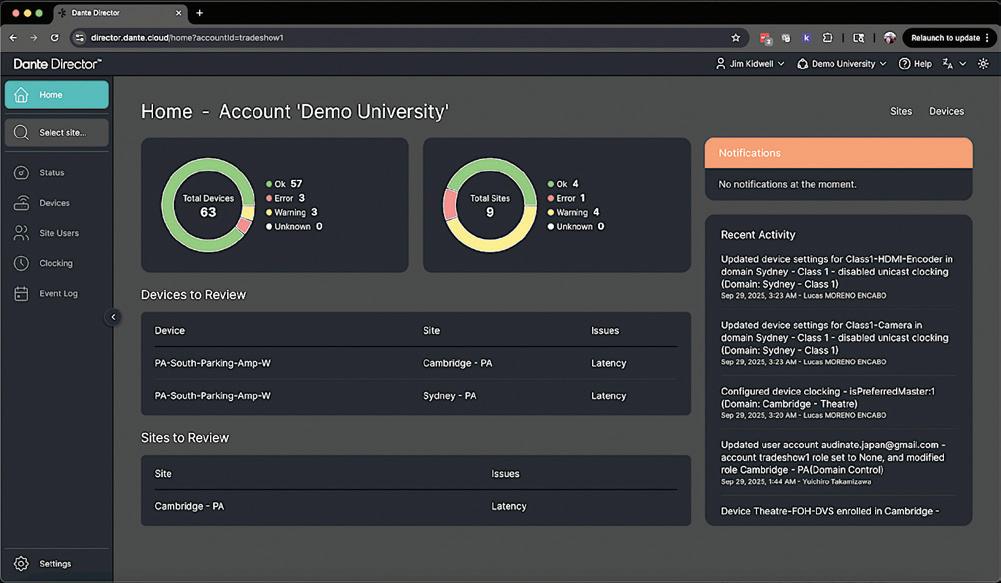Open the Help menu
Viewport: 1001px width, 583px height.
pos(915,64)
